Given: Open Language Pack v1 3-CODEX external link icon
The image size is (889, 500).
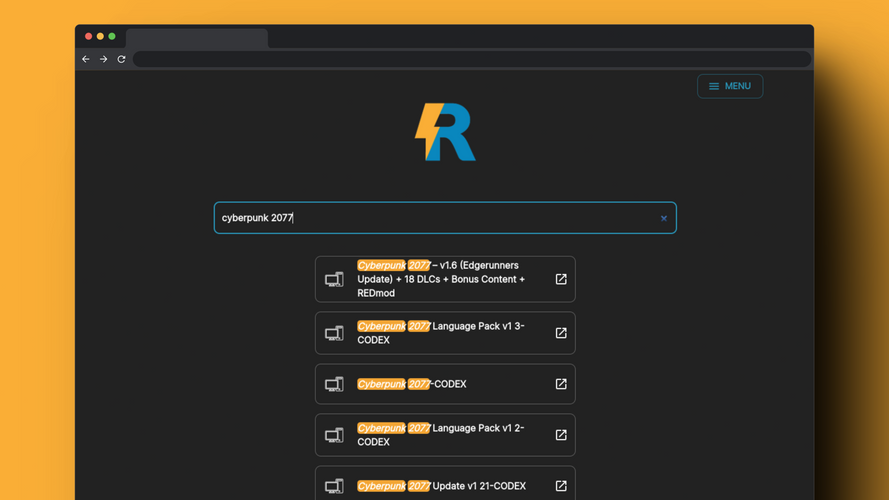Looking at the screenshot, I should (561, 333).
